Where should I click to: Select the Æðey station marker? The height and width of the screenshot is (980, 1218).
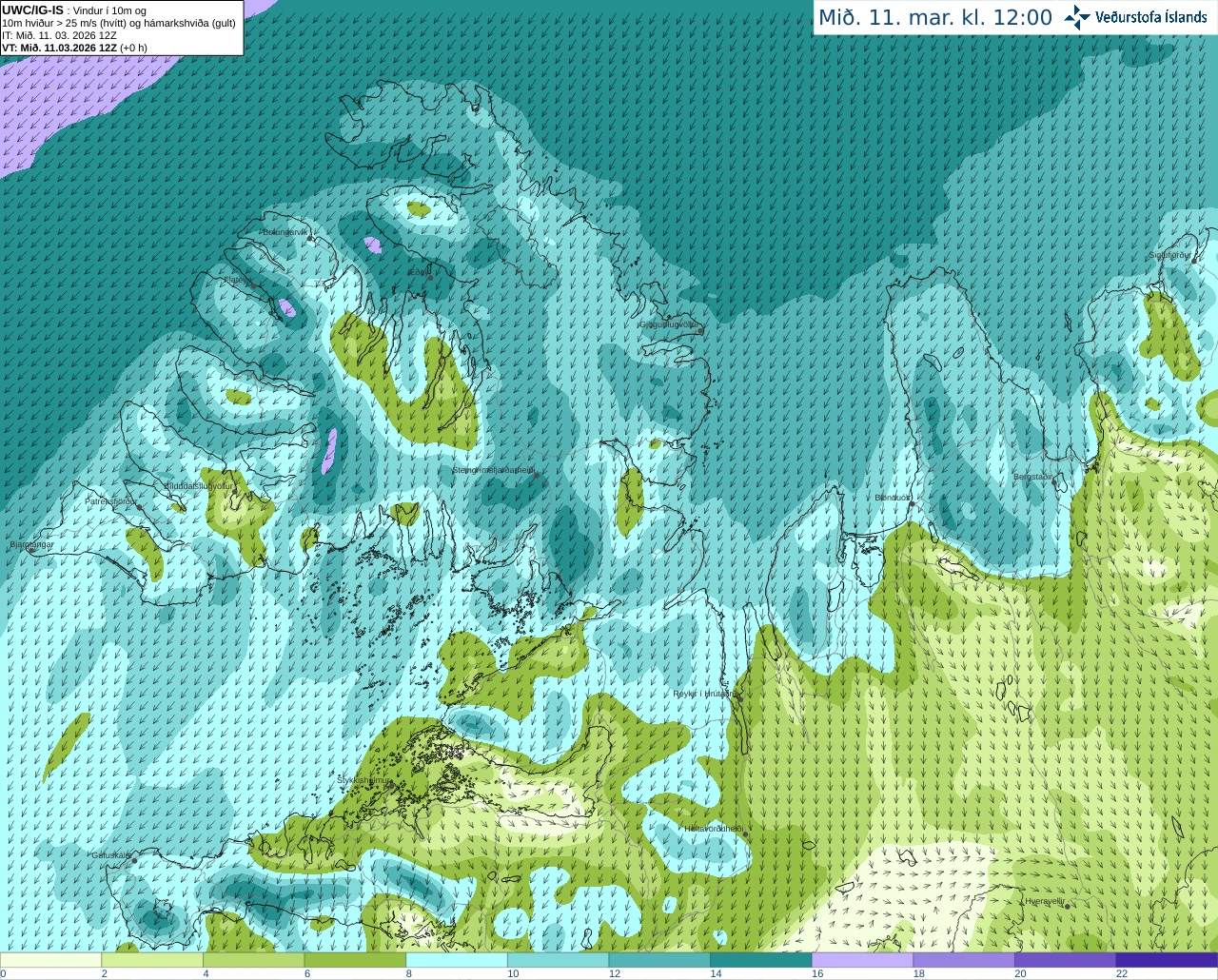click(430, 278)
